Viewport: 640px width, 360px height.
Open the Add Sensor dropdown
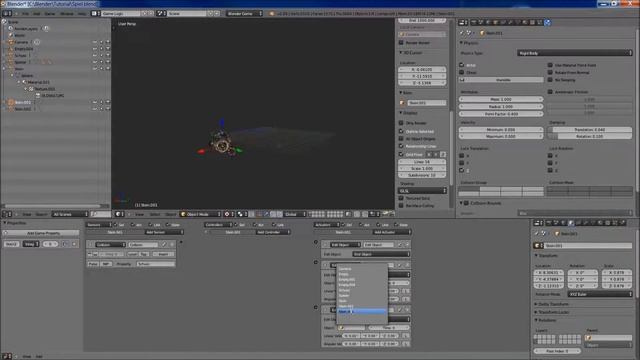(x=164, y=232)
